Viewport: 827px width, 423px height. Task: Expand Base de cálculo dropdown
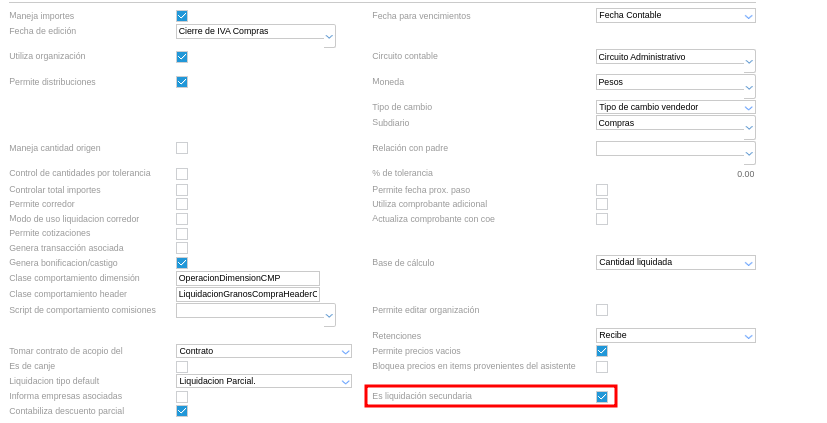point(749,263)
